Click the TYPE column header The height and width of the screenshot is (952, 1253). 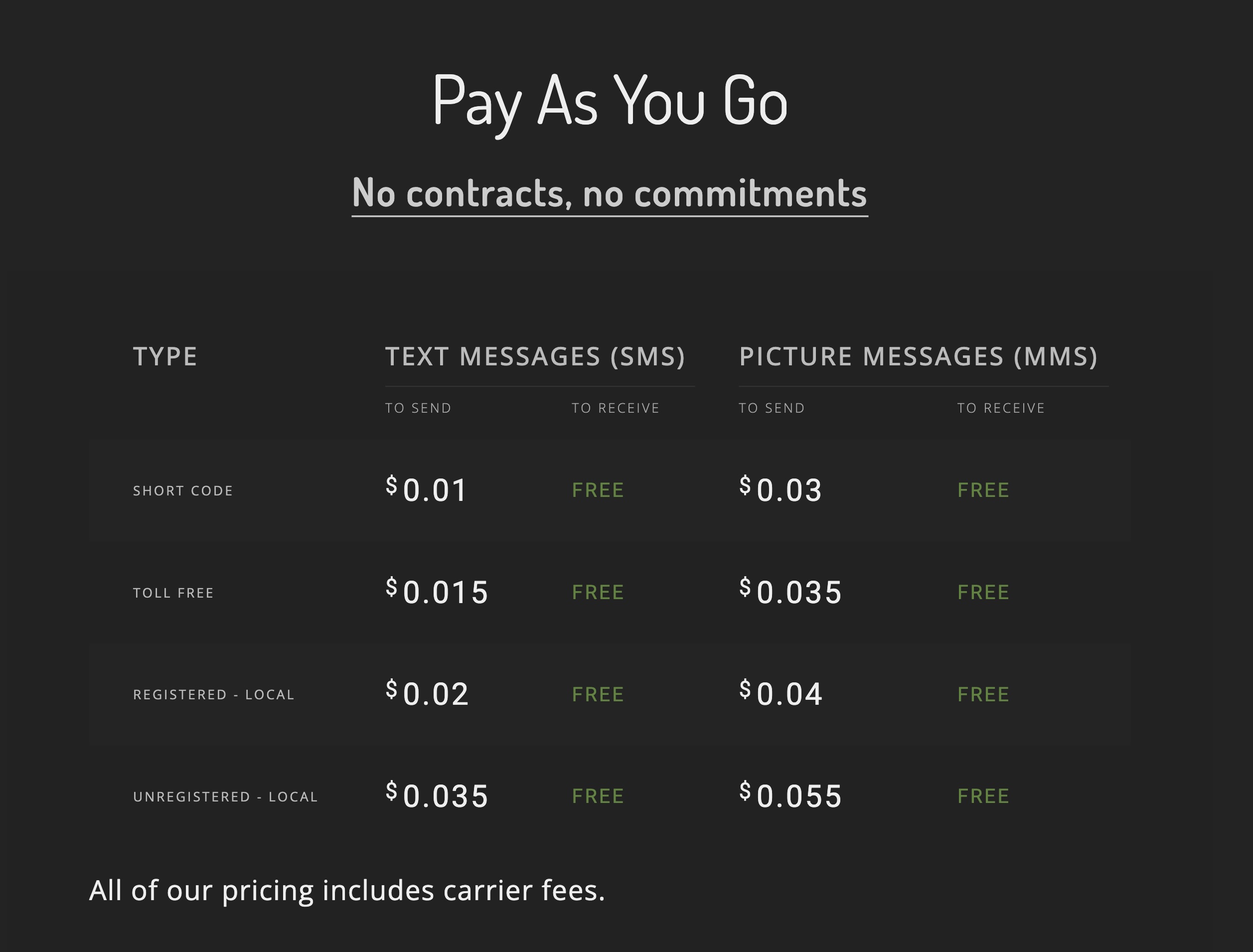pyautogui.click(x=165, y=356)
